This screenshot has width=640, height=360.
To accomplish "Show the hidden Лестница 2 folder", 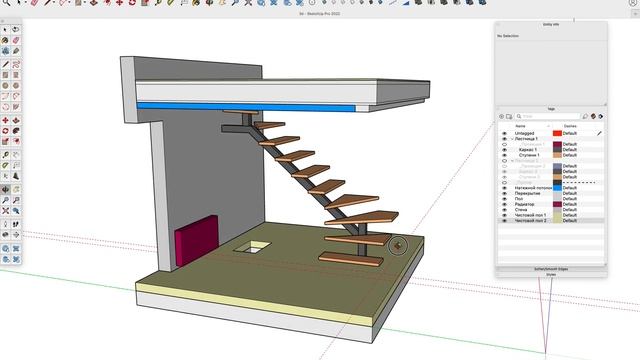I will pos(504,161).
